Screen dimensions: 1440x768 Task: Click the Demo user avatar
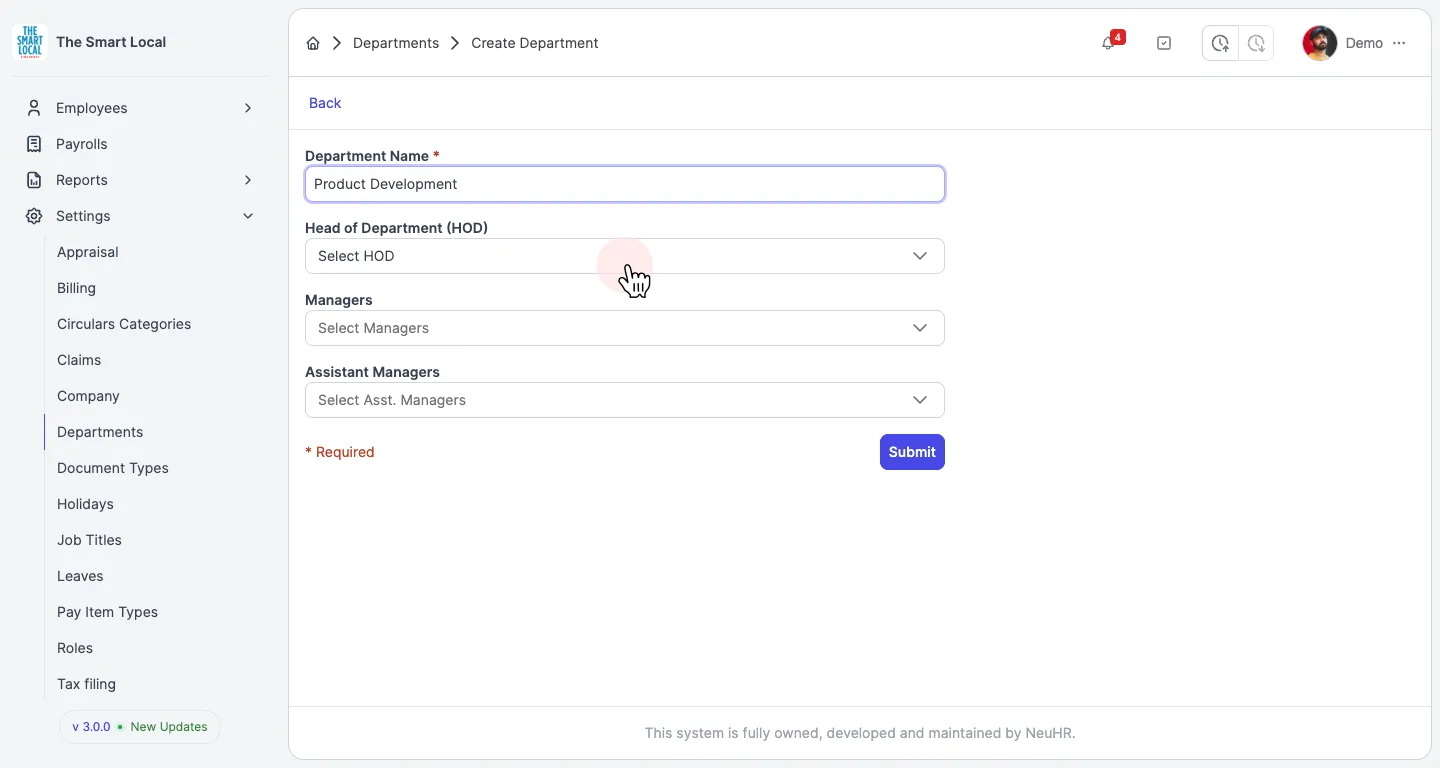1320,43
